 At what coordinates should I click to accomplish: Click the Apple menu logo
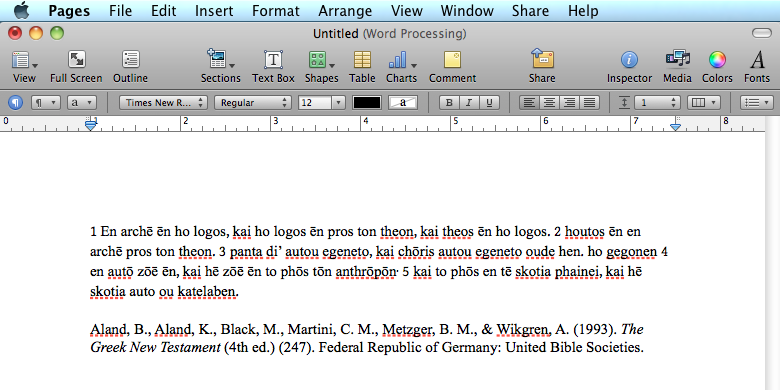click(x=21, y=10)
